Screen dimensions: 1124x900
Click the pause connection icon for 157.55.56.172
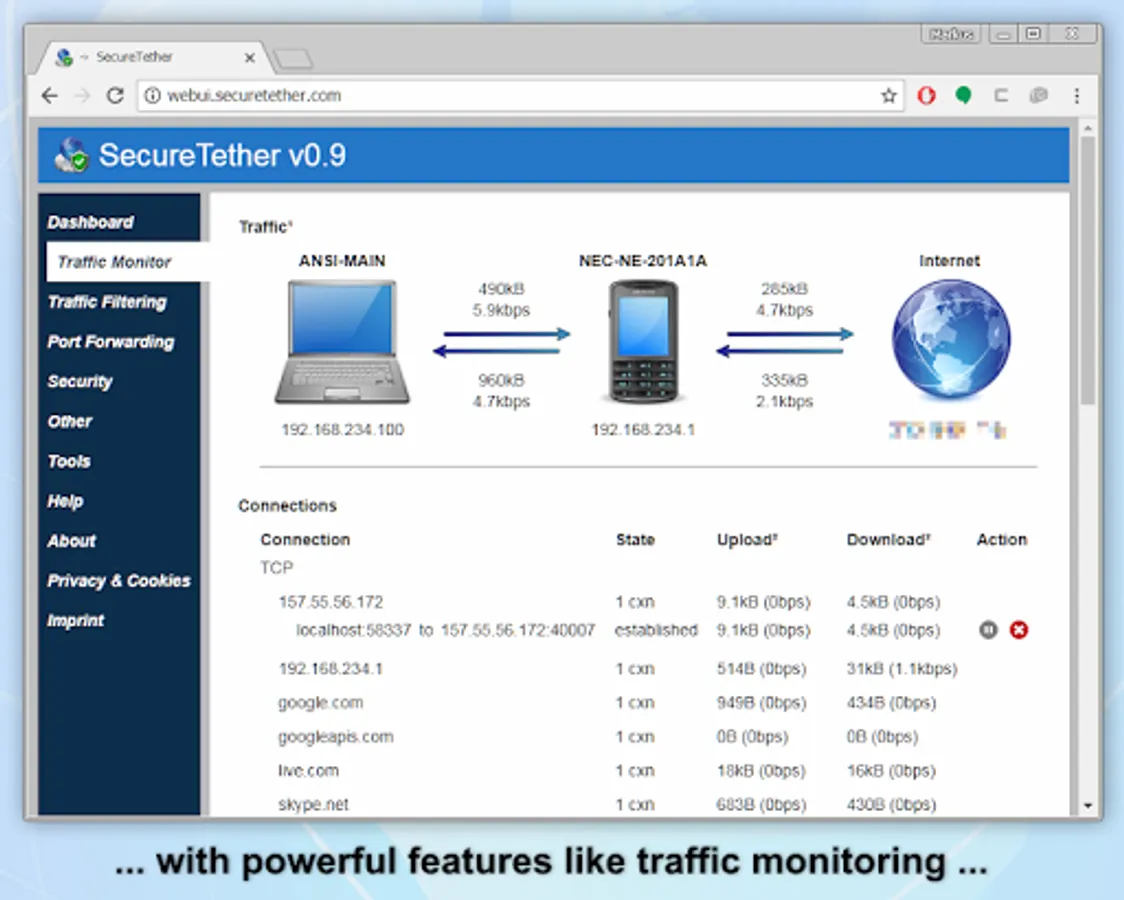tap(988, 630)
